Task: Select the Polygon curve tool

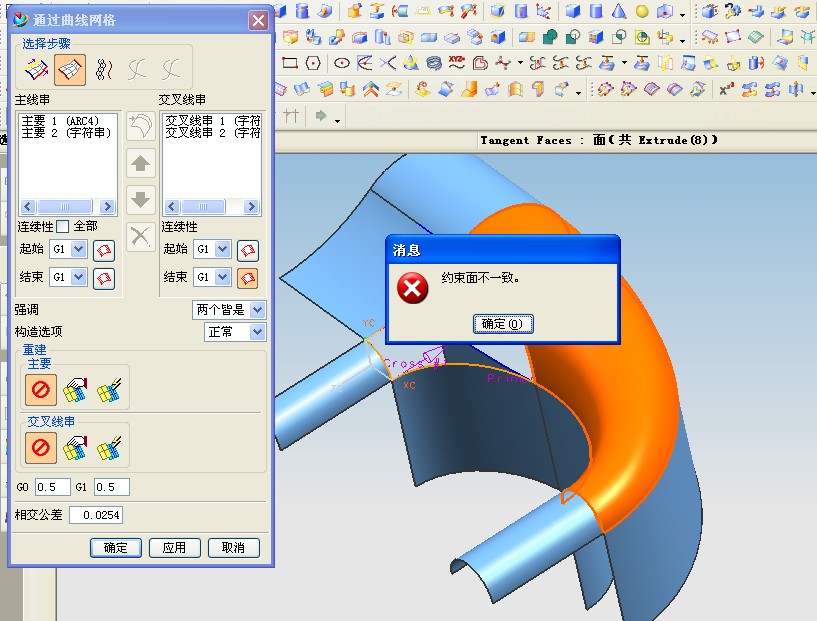Action: [x=313, y=64]
